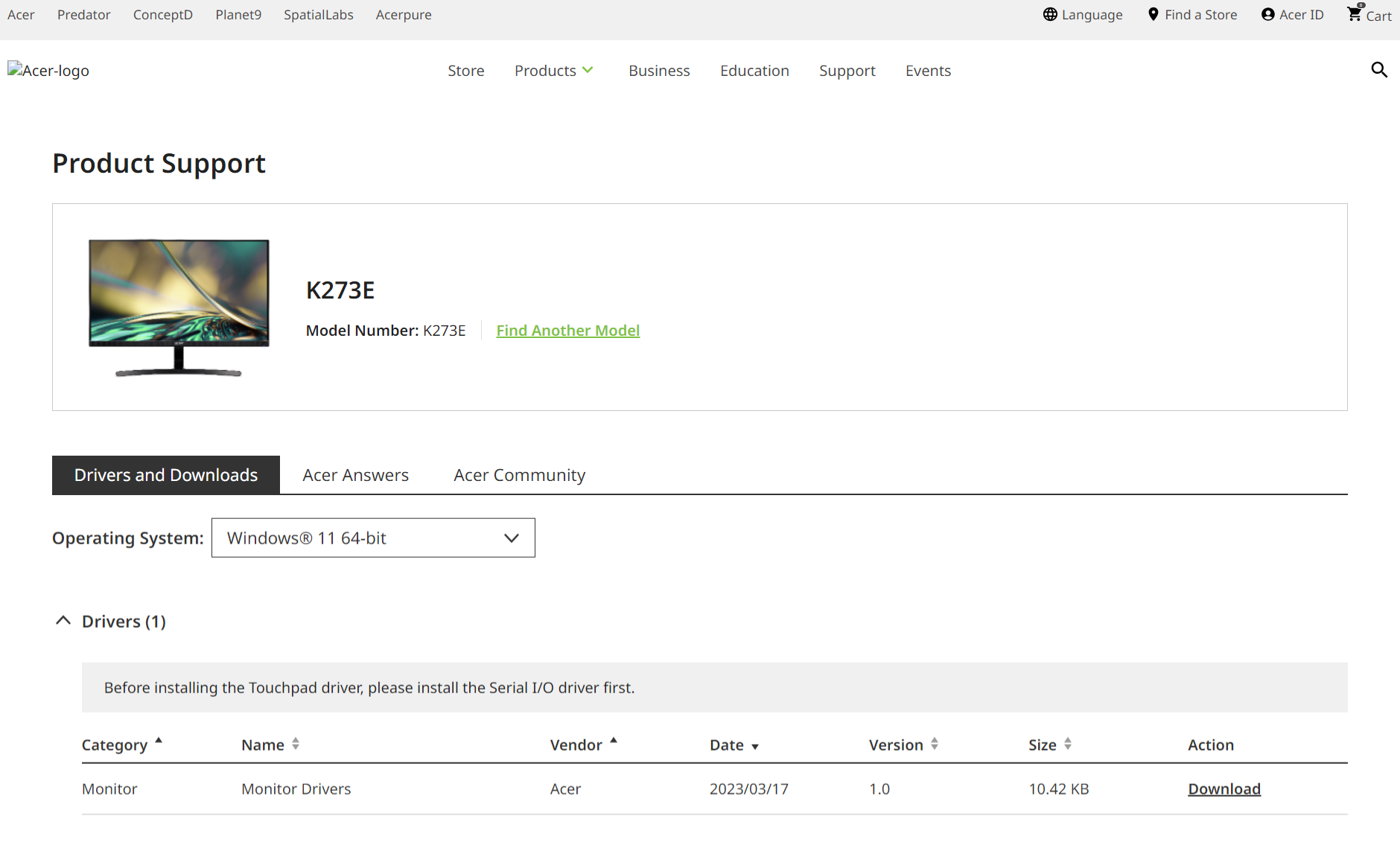Collapse the Drivers (1) section
This screenshot has height=854, width=1400.
click(x=63, y=621)
